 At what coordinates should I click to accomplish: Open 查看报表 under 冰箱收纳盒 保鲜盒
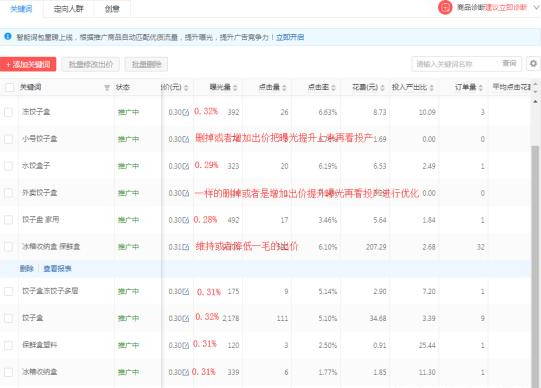(x=57, y=268)
